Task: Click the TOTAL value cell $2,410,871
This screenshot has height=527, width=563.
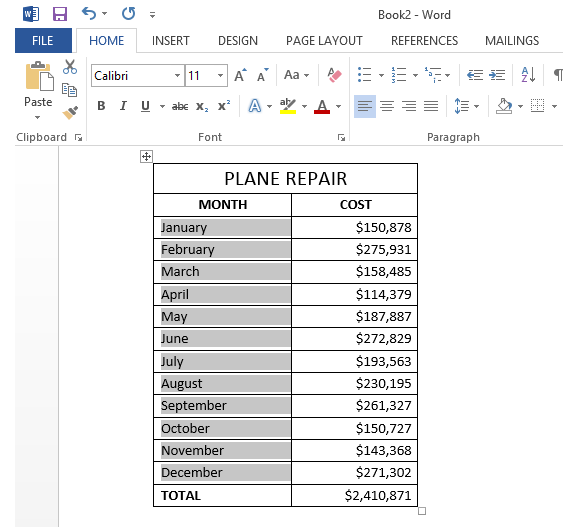Action: tap(355, 495)
